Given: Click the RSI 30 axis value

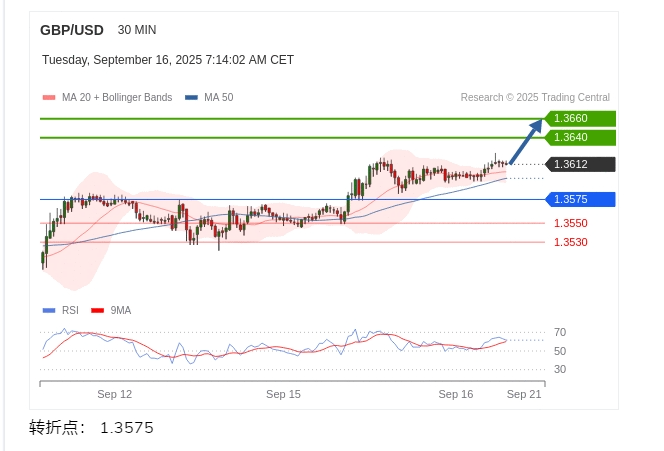Looking at the screenshot, I should [560, 369].
